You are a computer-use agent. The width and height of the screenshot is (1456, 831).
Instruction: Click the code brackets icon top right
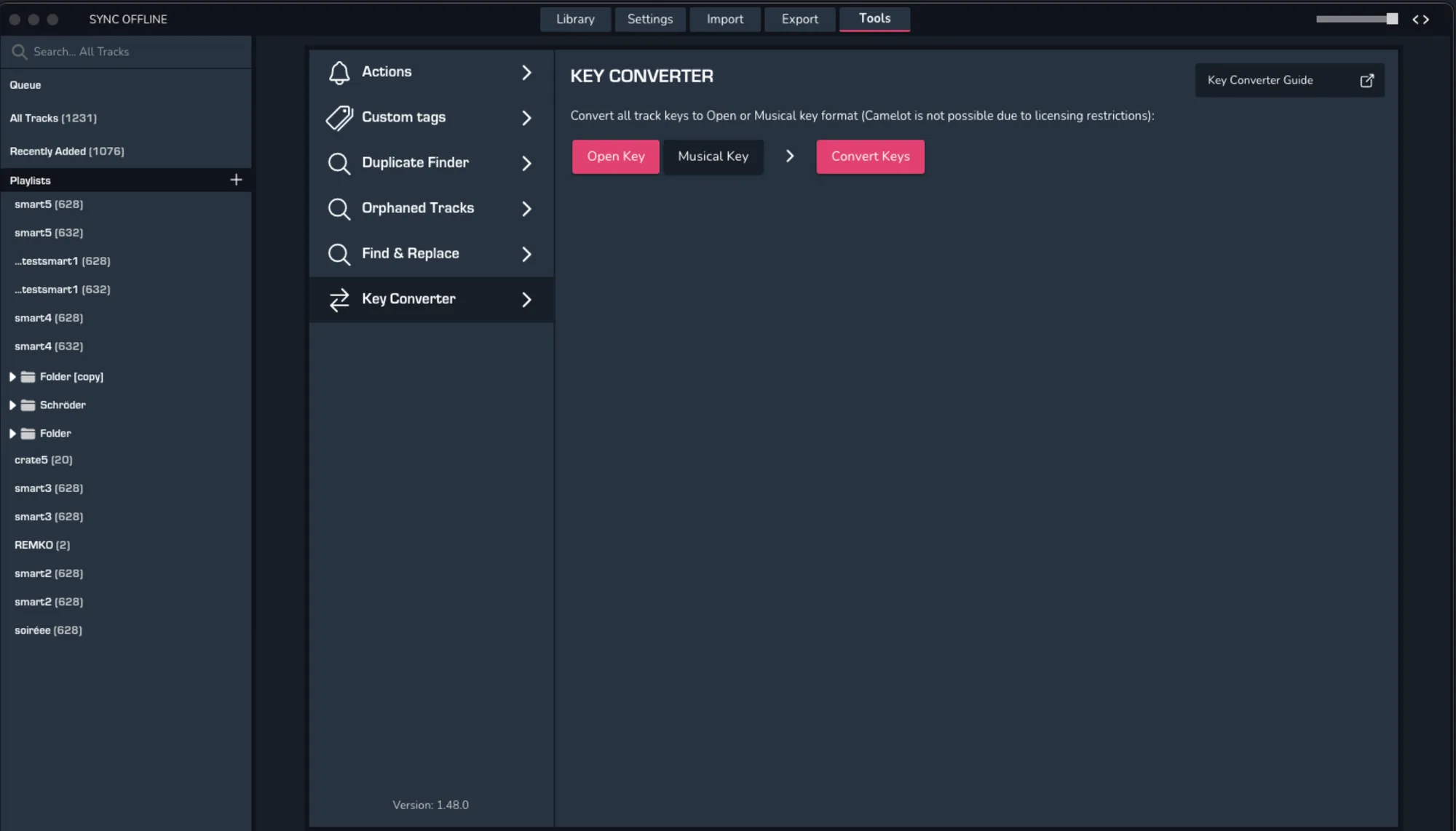point(1420,20)
